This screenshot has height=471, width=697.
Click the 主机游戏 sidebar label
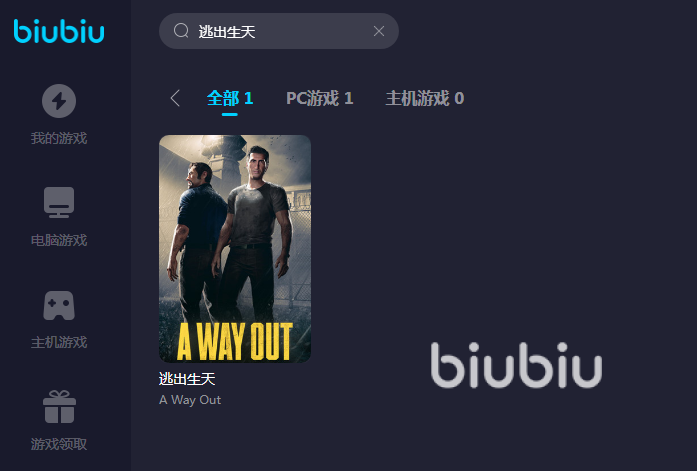pyautogui.click(x=59, y=342)
